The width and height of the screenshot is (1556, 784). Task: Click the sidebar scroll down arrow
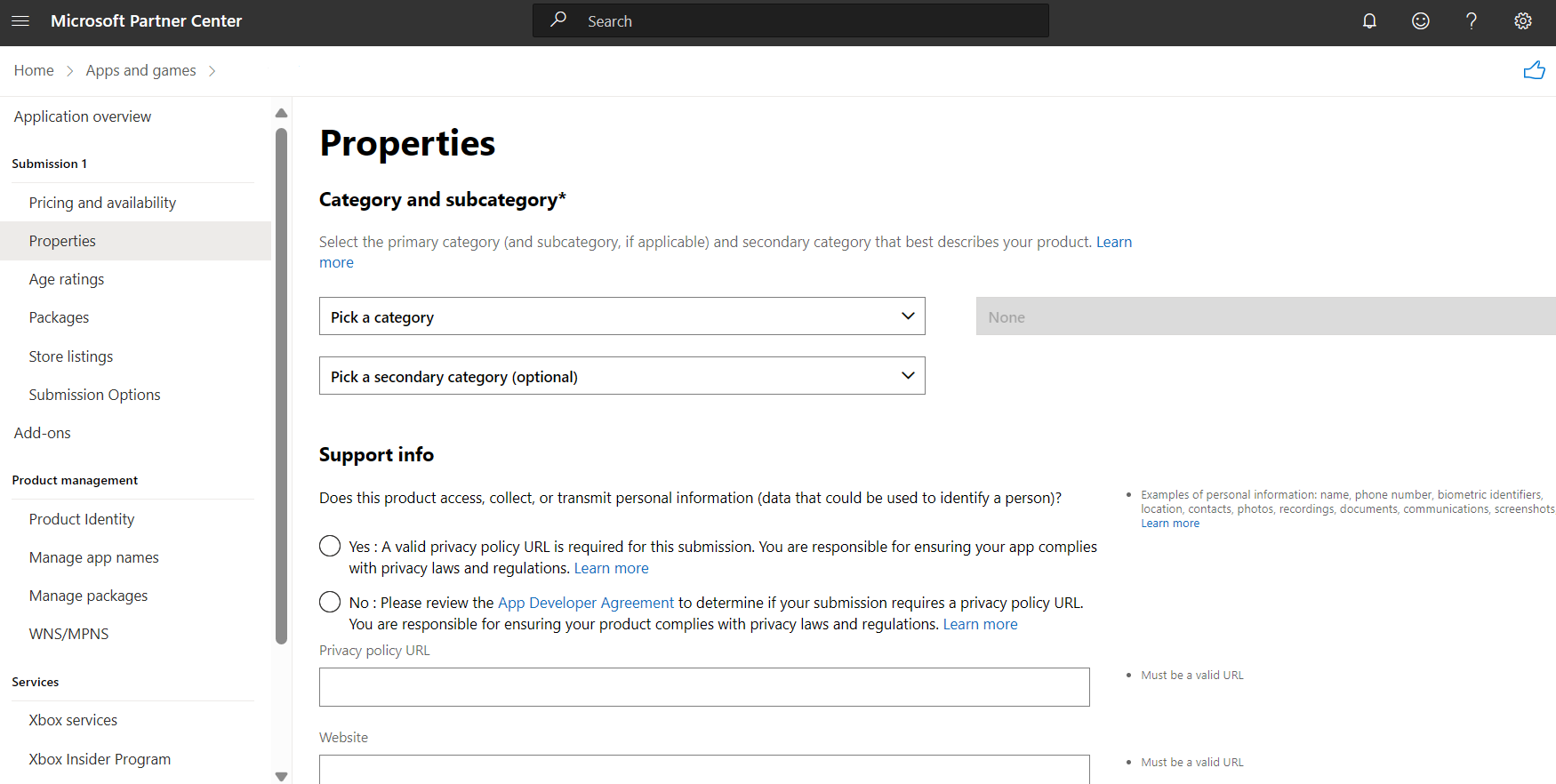[281, 776]
